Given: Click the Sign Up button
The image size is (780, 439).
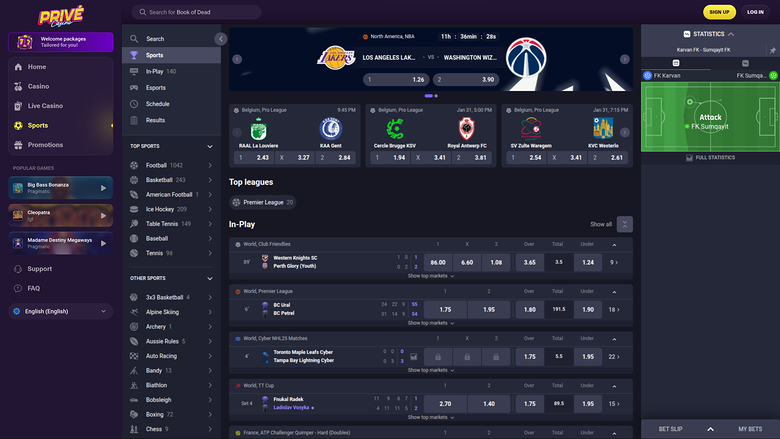Looking at the screenshot, I should [717, 12].
